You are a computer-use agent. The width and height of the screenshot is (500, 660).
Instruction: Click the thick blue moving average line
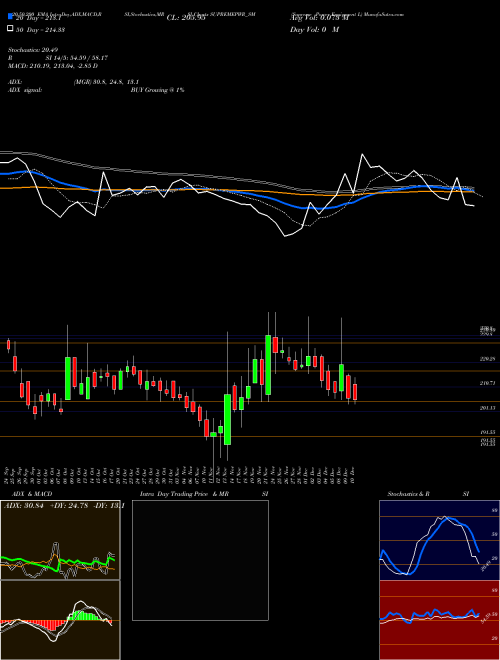coord(303,208)
